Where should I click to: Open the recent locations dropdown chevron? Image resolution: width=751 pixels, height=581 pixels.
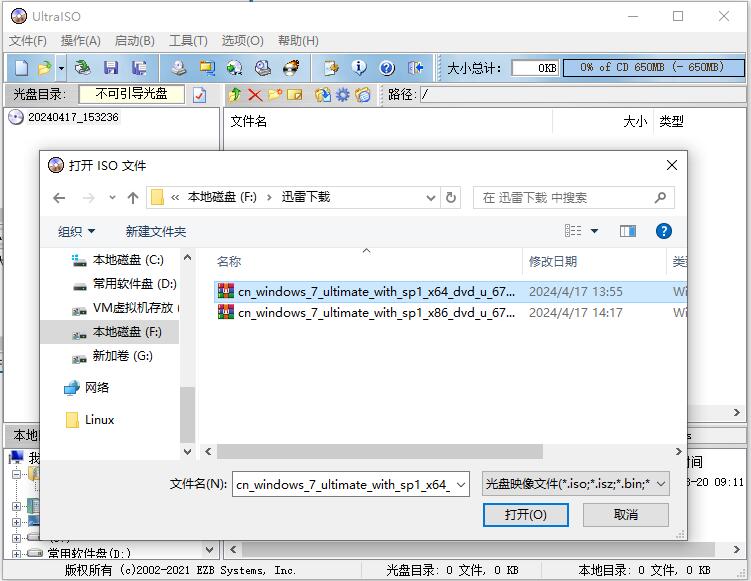[x=112, y=197]
